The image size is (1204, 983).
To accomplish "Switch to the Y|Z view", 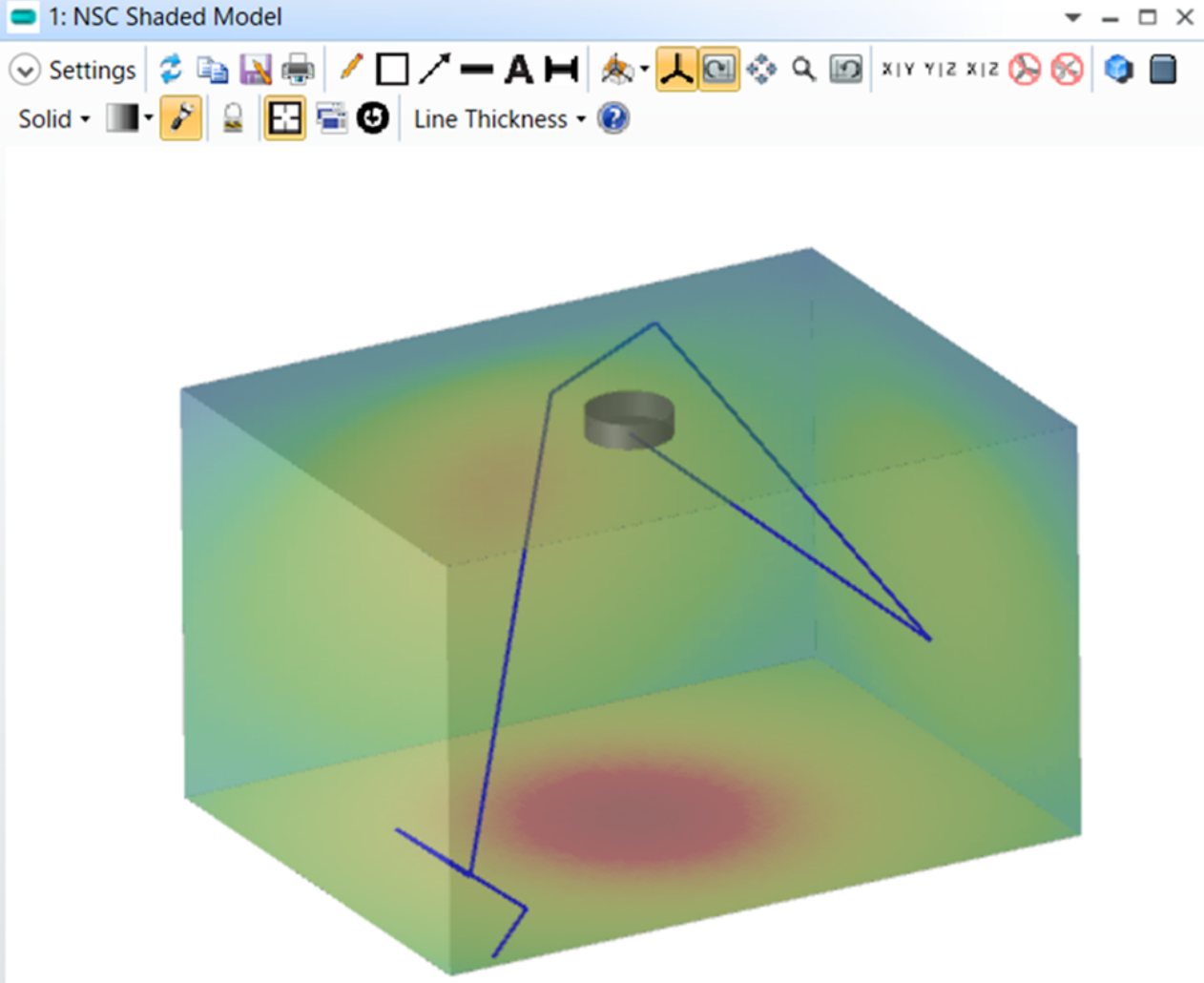I will click(x=940, y=69).
